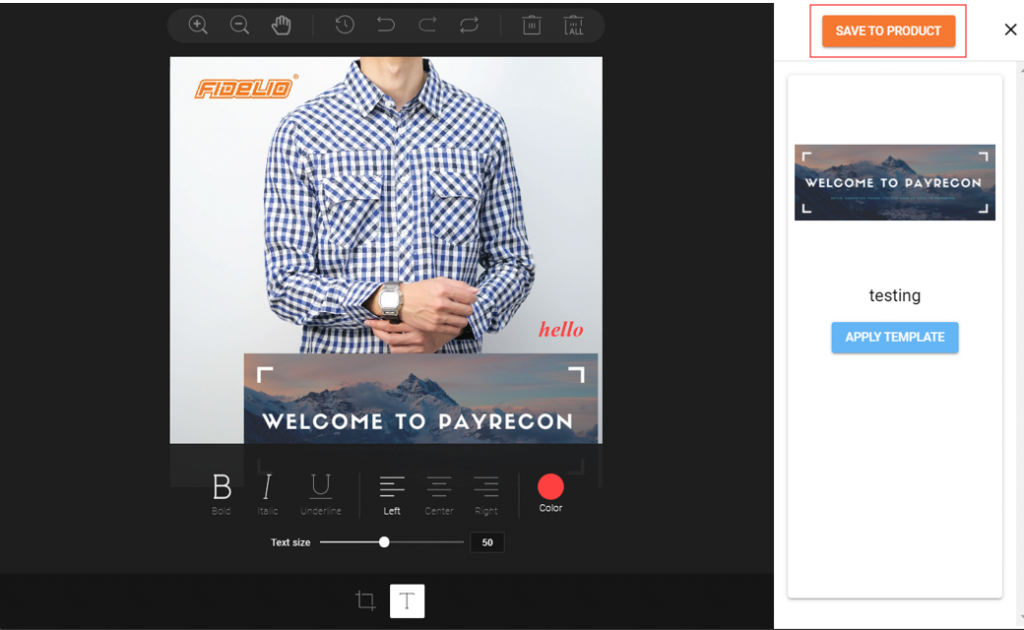Screen dimensions: 1024x630
Task: Click the text size value field showing 50
Action: 487,543
